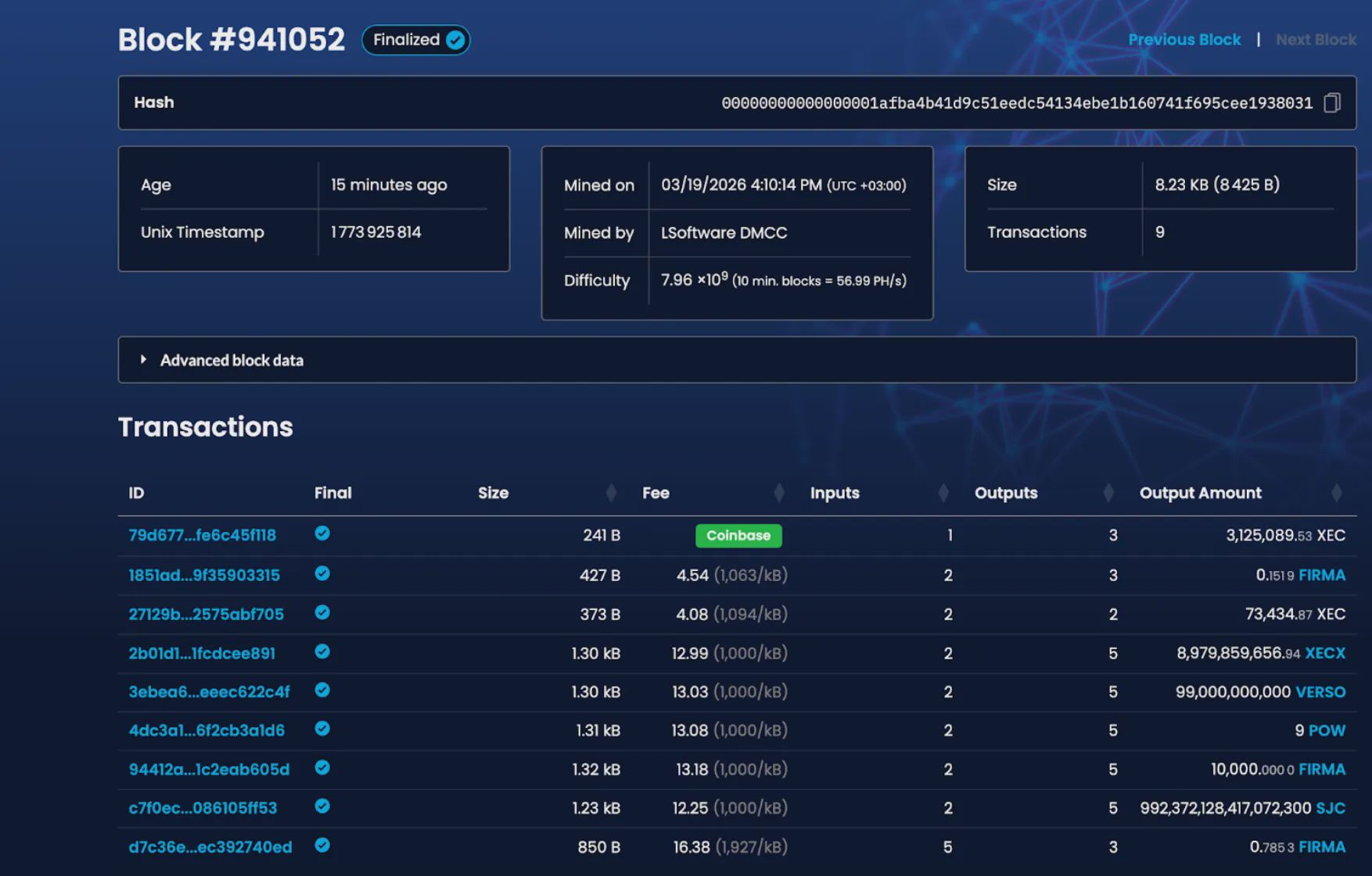
Task: Open transaction 4dc3a1...6f2cb3a1d6
Action: pos(207,730)
